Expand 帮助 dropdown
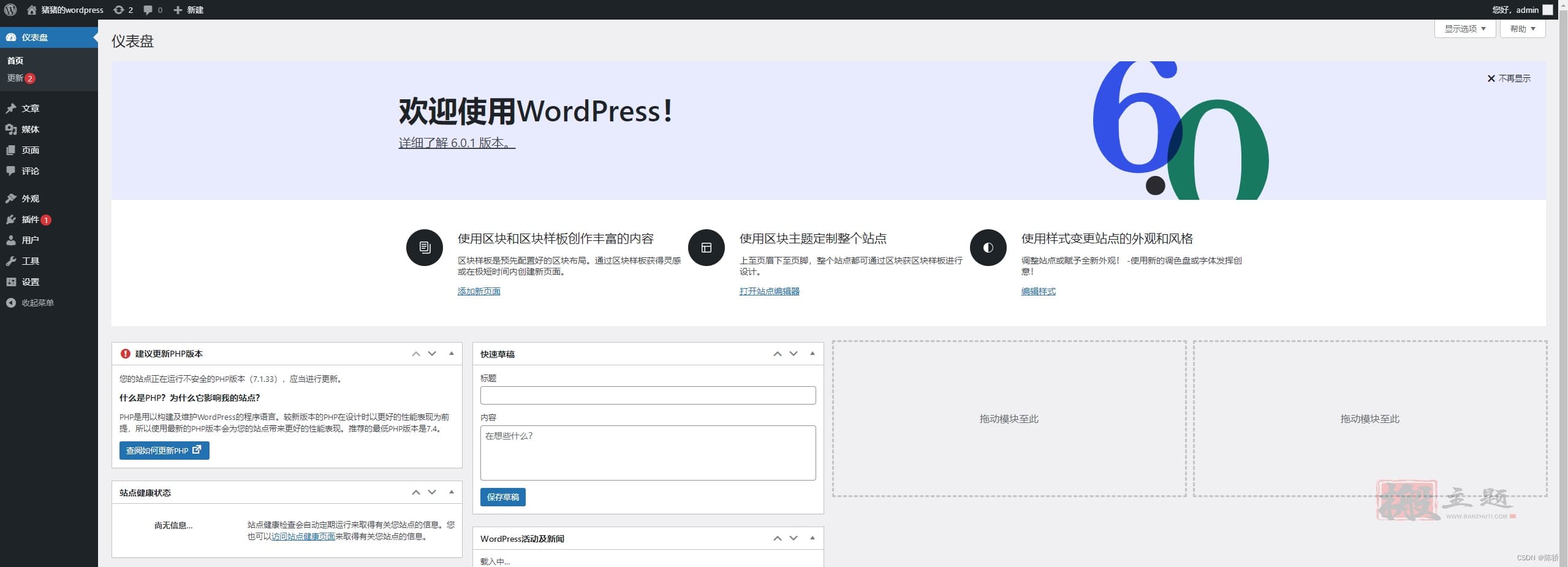Image resolution: width=1568 pixels, height=567 pixels. (1523, 29)
